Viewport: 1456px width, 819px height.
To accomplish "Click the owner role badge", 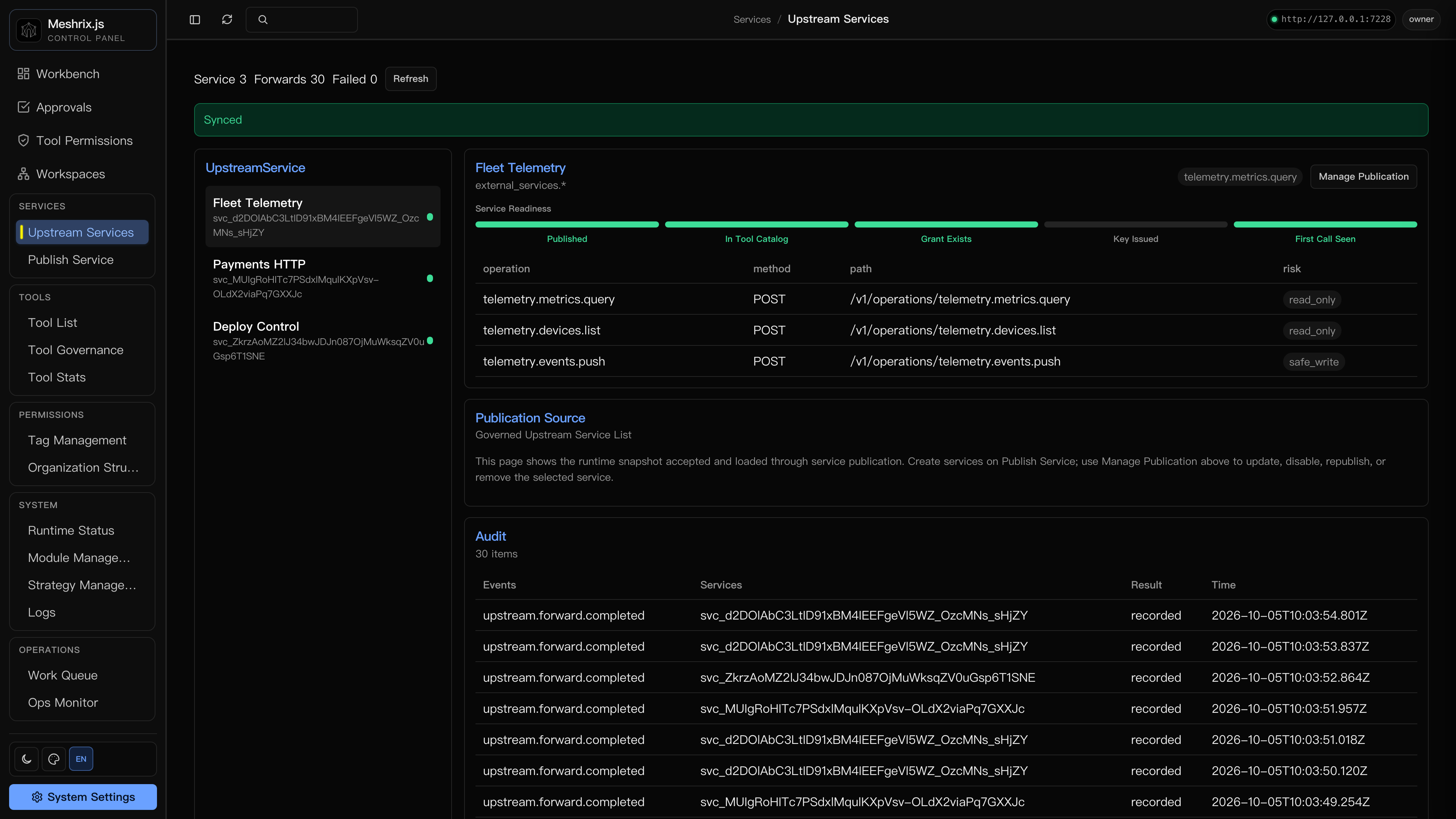I will (1421, 19).
